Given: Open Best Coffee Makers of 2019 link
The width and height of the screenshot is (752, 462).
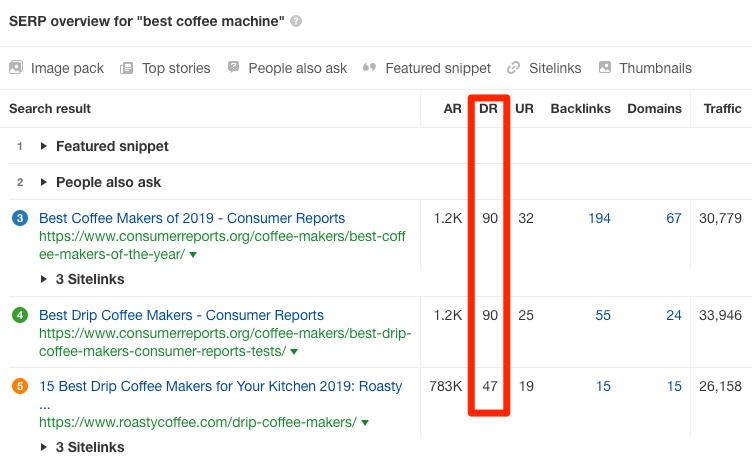Looking at the screenshot, I should tap(192, 218).
